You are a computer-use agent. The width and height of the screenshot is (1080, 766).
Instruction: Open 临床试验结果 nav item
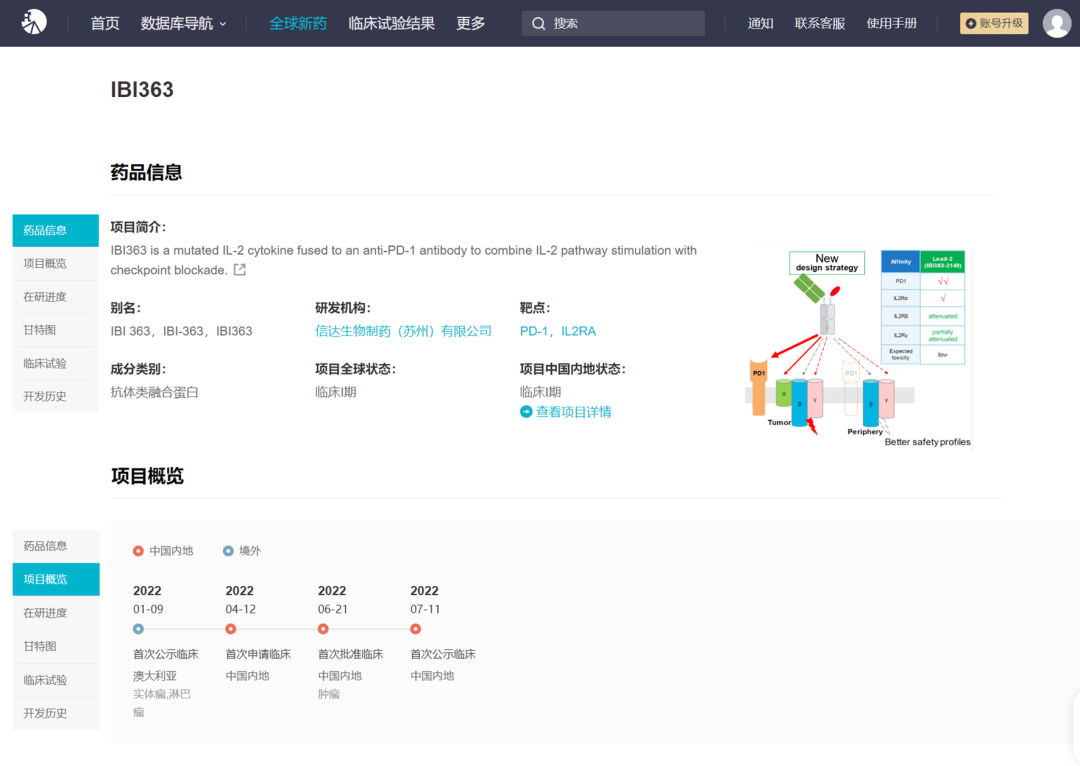391,23
